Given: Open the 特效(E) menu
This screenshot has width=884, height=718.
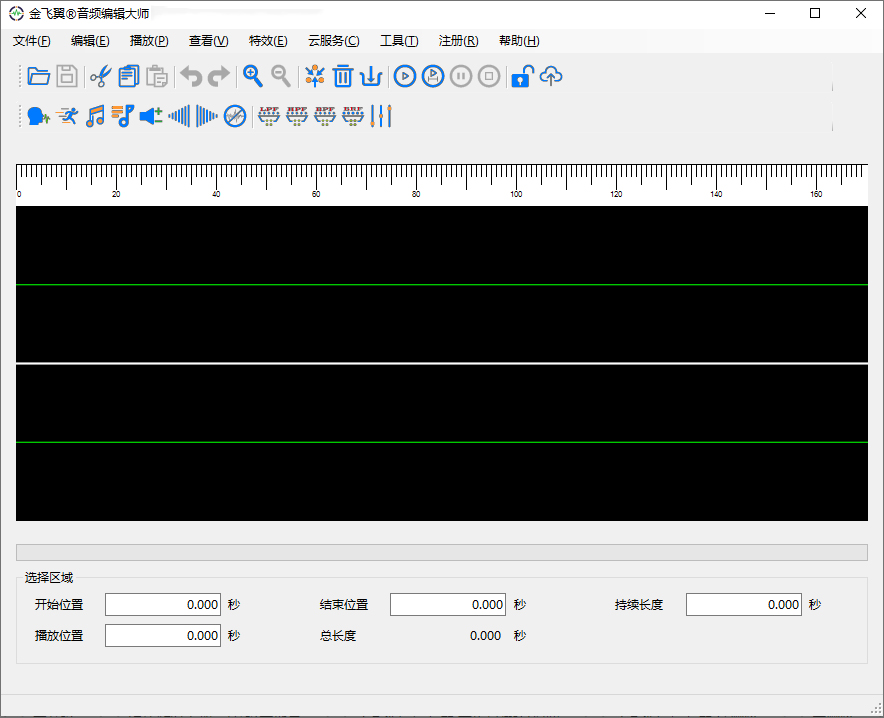Looking at the screenshot, I should pyautogui.click(x=268, y=41).
